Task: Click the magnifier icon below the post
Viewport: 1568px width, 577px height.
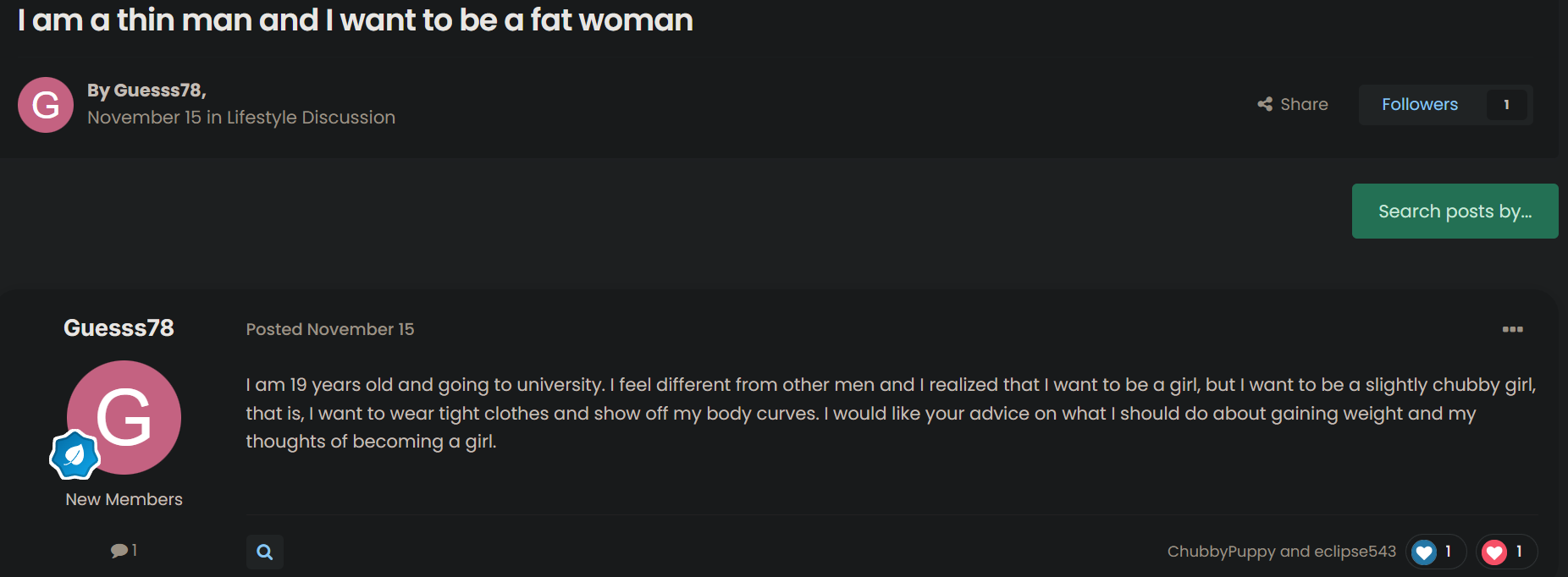Action: click(265, 552)
